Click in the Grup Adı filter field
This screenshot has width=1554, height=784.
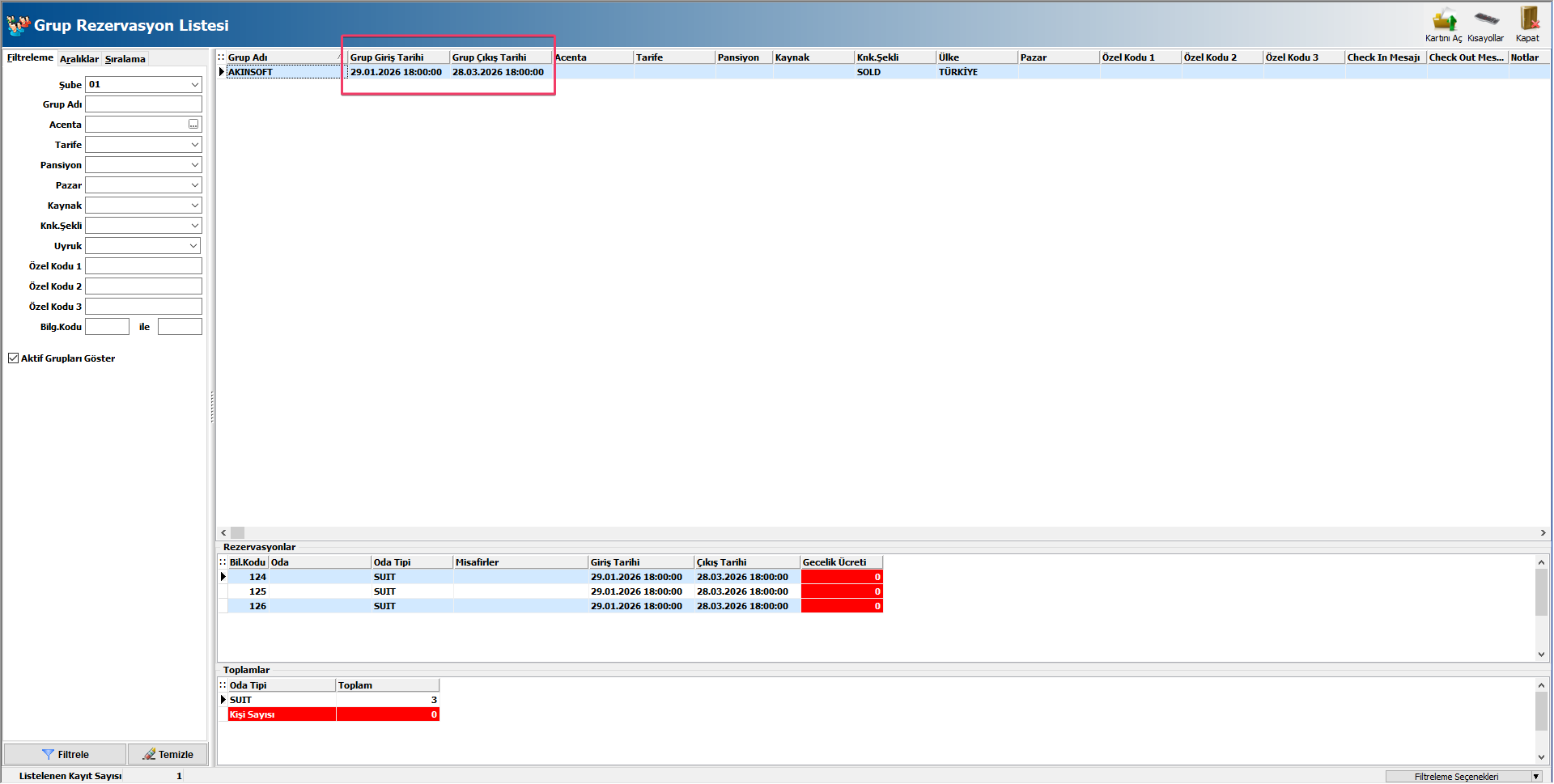pyautogui.click(x=143, y=104)
